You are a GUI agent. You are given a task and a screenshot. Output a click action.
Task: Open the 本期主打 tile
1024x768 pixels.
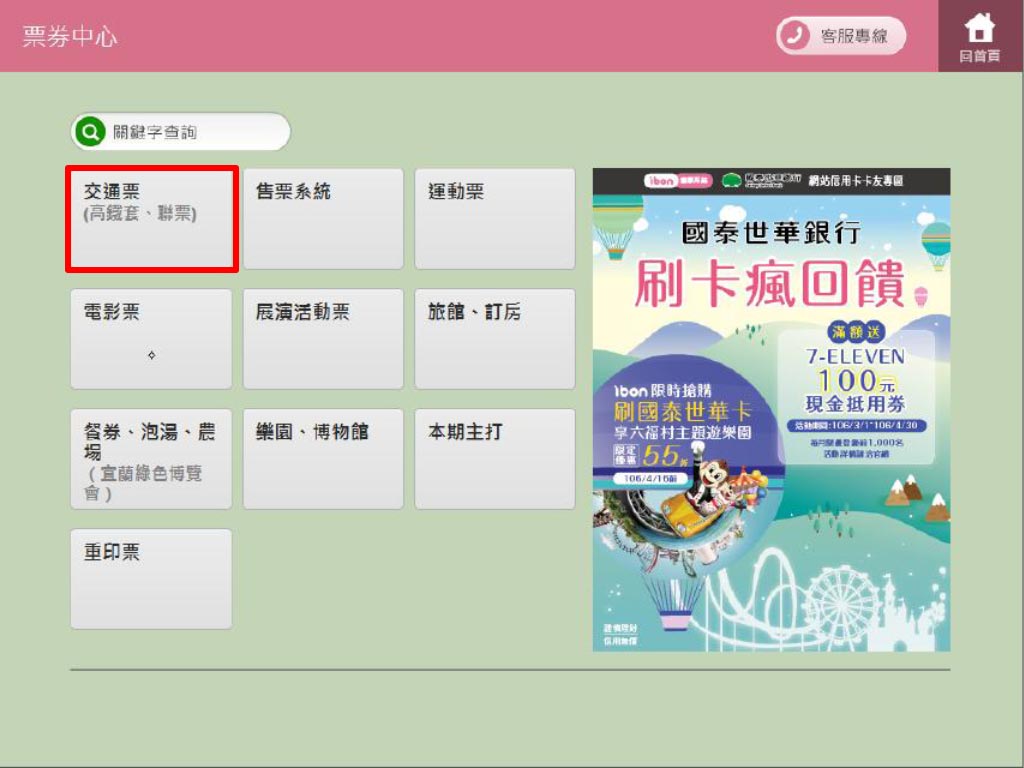point(495,459)
